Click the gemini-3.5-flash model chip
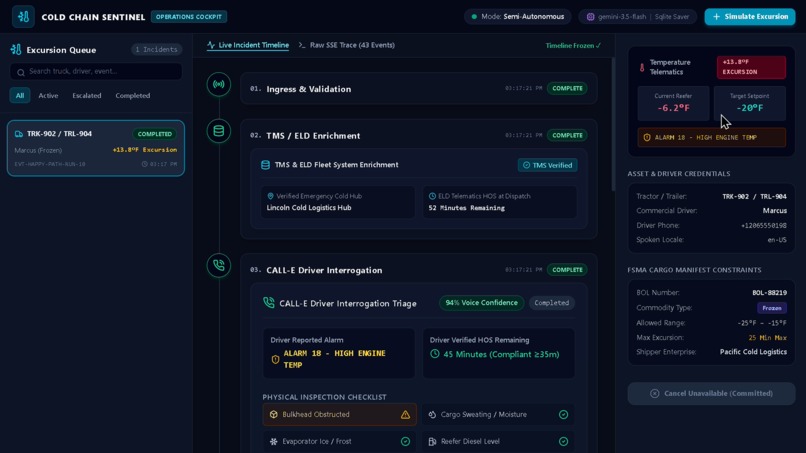 (x=638, y=16)
